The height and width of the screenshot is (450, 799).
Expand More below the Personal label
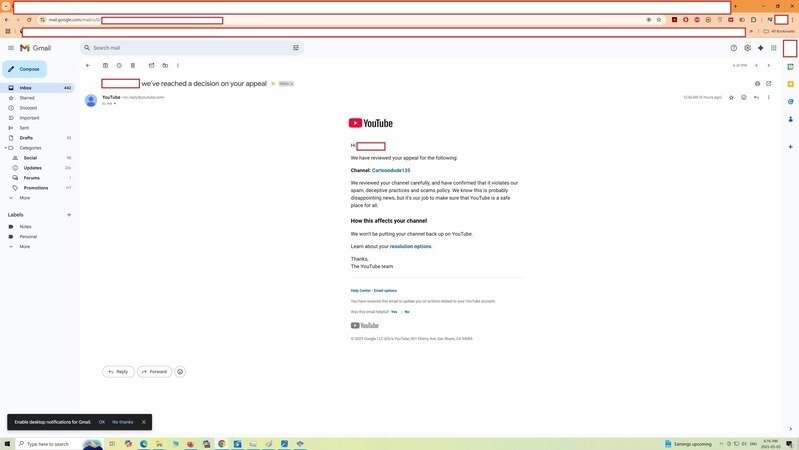[25, 246]
